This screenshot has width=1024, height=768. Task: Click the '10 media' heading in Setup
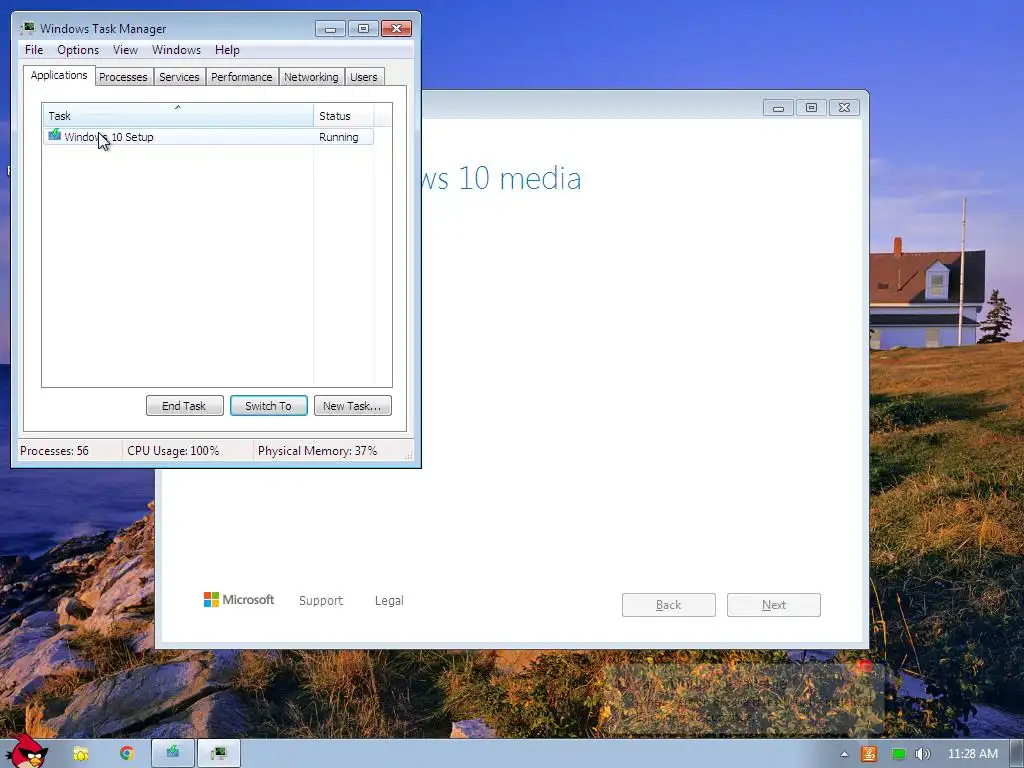tap(519, 178)
